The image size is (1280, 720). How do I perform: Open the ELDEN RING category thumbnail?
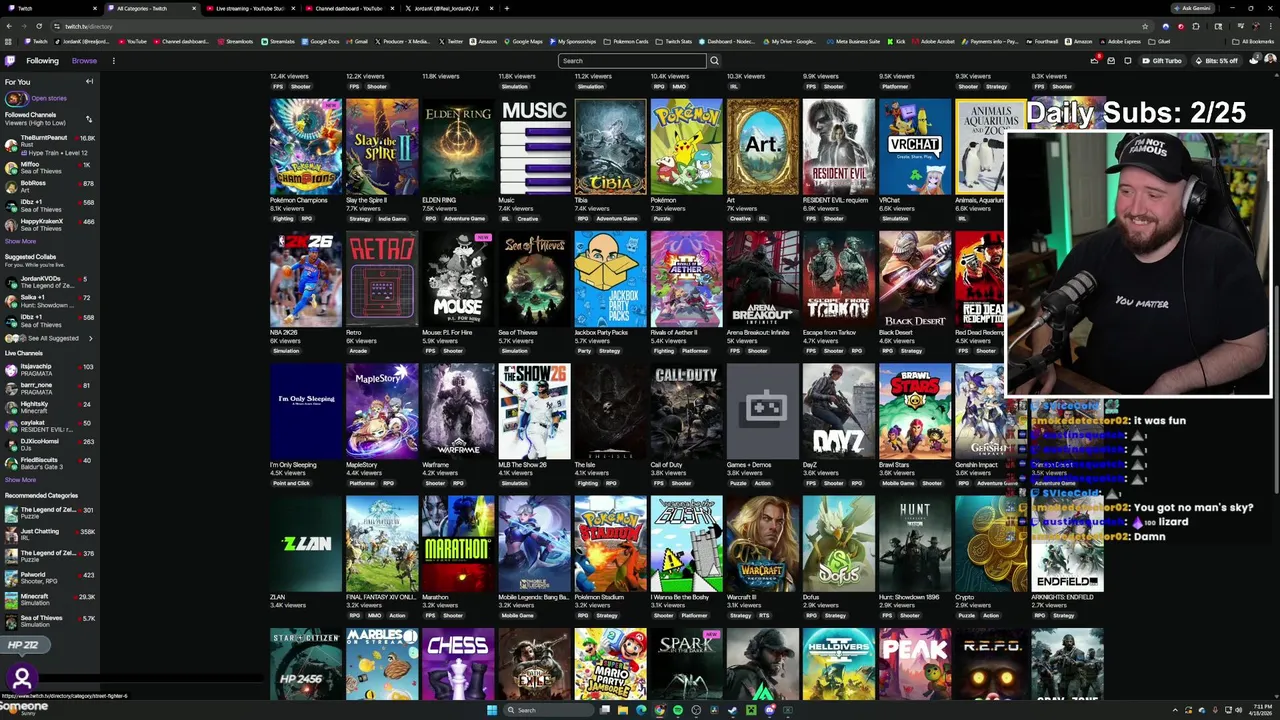point(458,146)
